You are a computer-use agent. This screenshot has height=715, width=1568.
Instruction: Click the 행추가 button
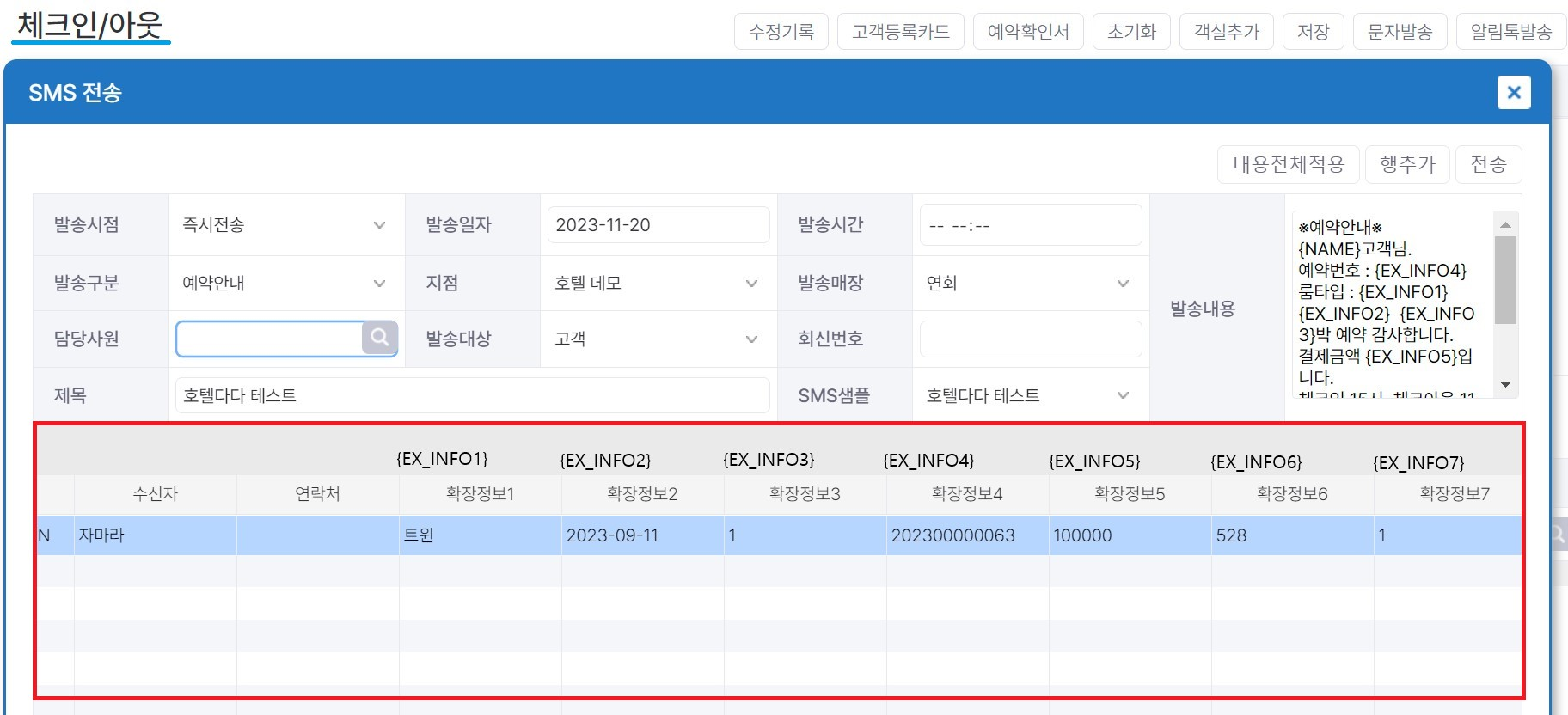pyautogui.click(x=1407, y=164)
